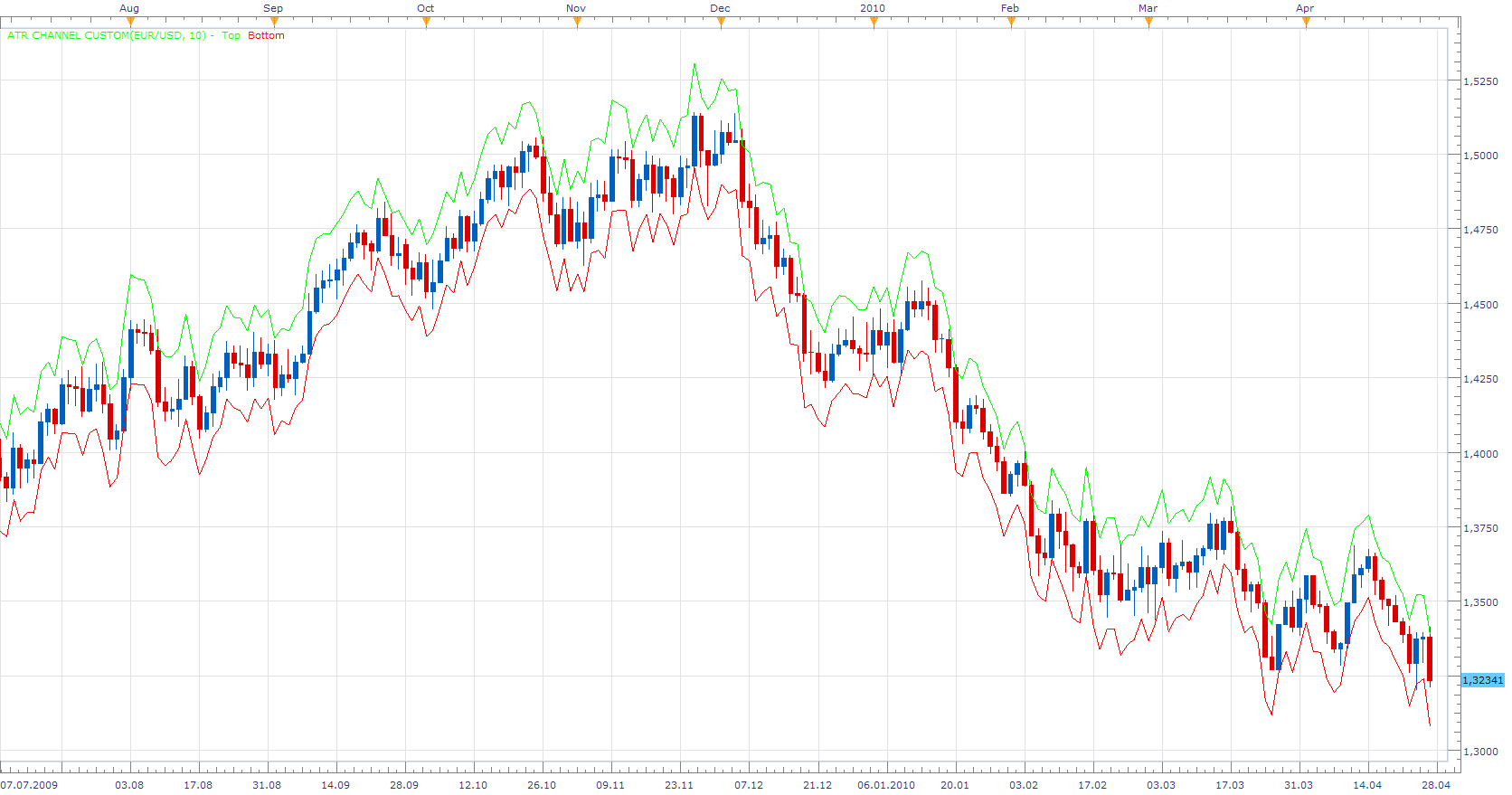
Task: Click the 1,3500 price axis label
Action: (x=1480, y=602)
